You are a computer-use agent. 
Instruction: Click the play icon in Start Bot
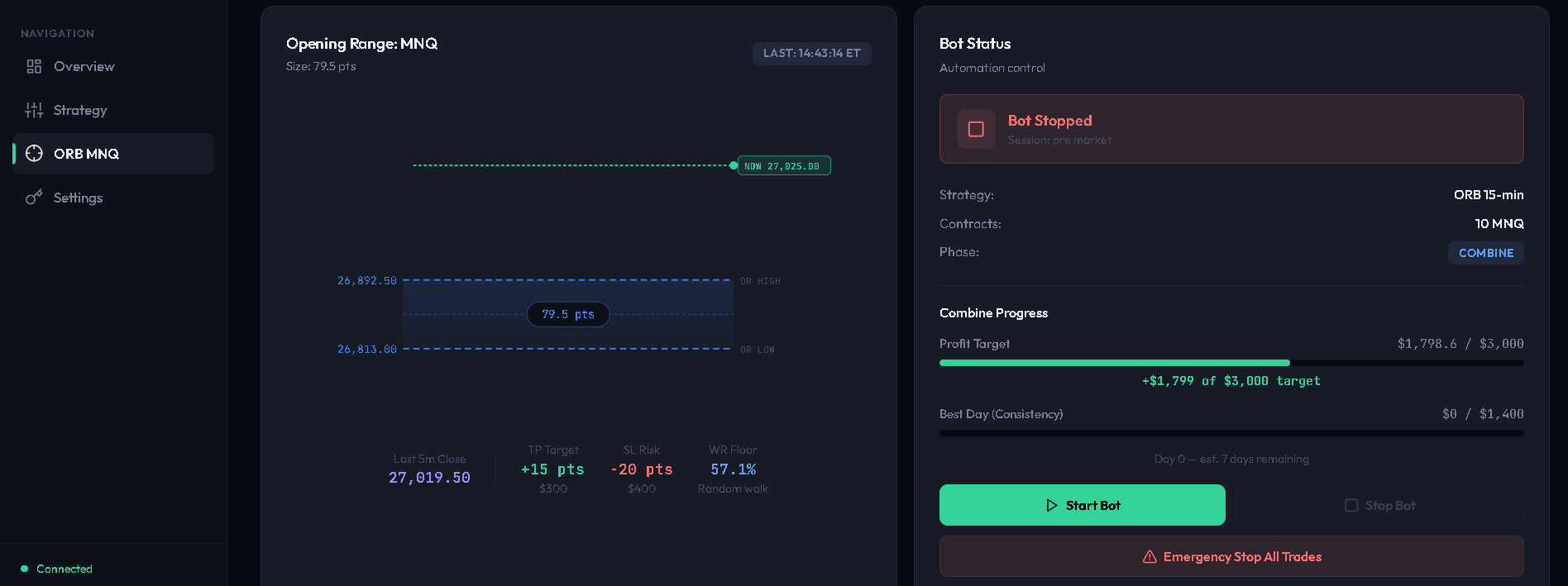[1052, 505]
